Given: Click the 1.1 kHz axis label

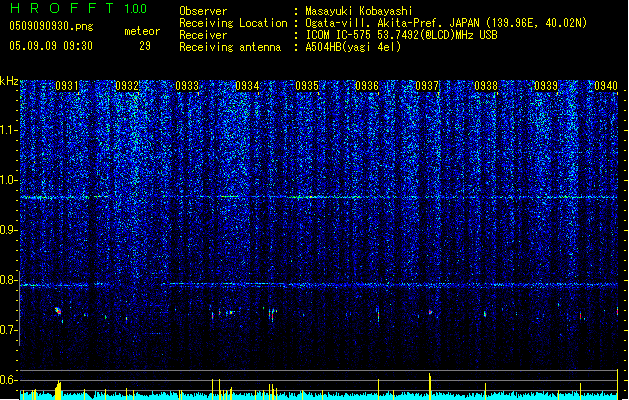Looking at the screenshot, I should [9, 130].
